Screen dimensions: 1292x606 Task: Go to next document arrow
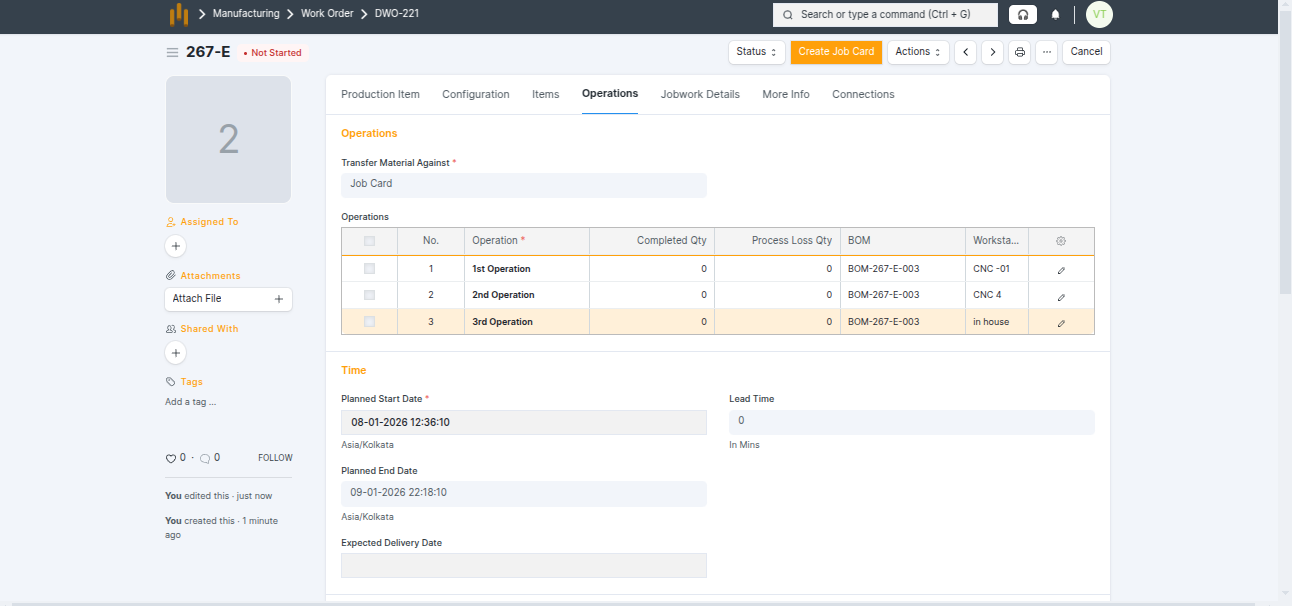pyautogui.click(x=992, y=52)
